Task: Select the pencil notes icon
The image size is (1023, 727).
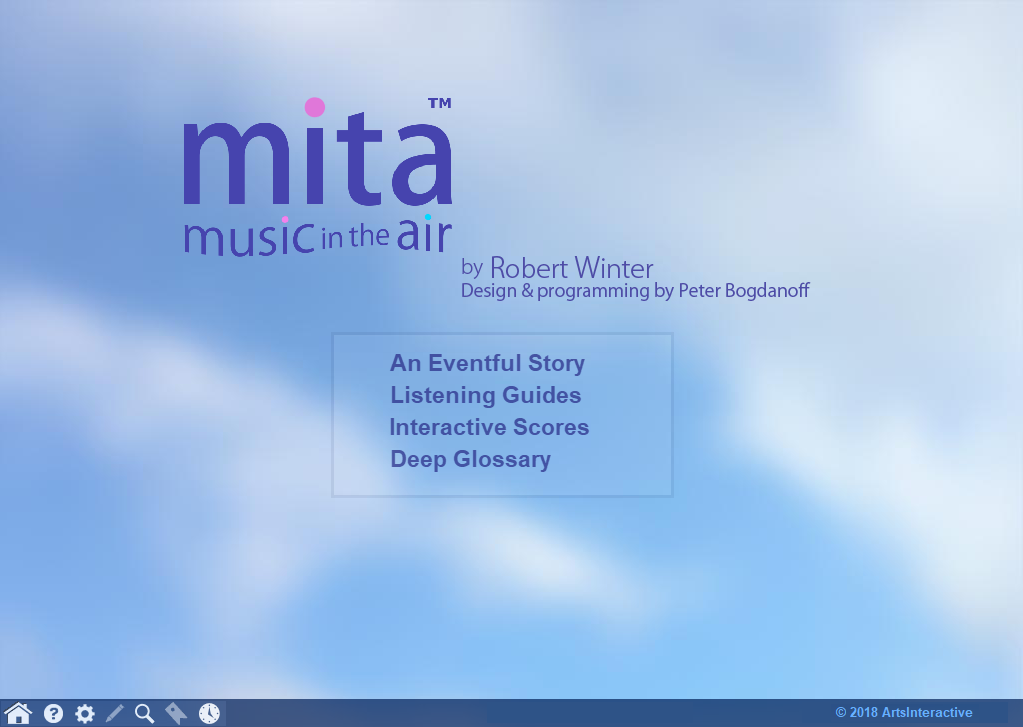Action: point(115,713)
